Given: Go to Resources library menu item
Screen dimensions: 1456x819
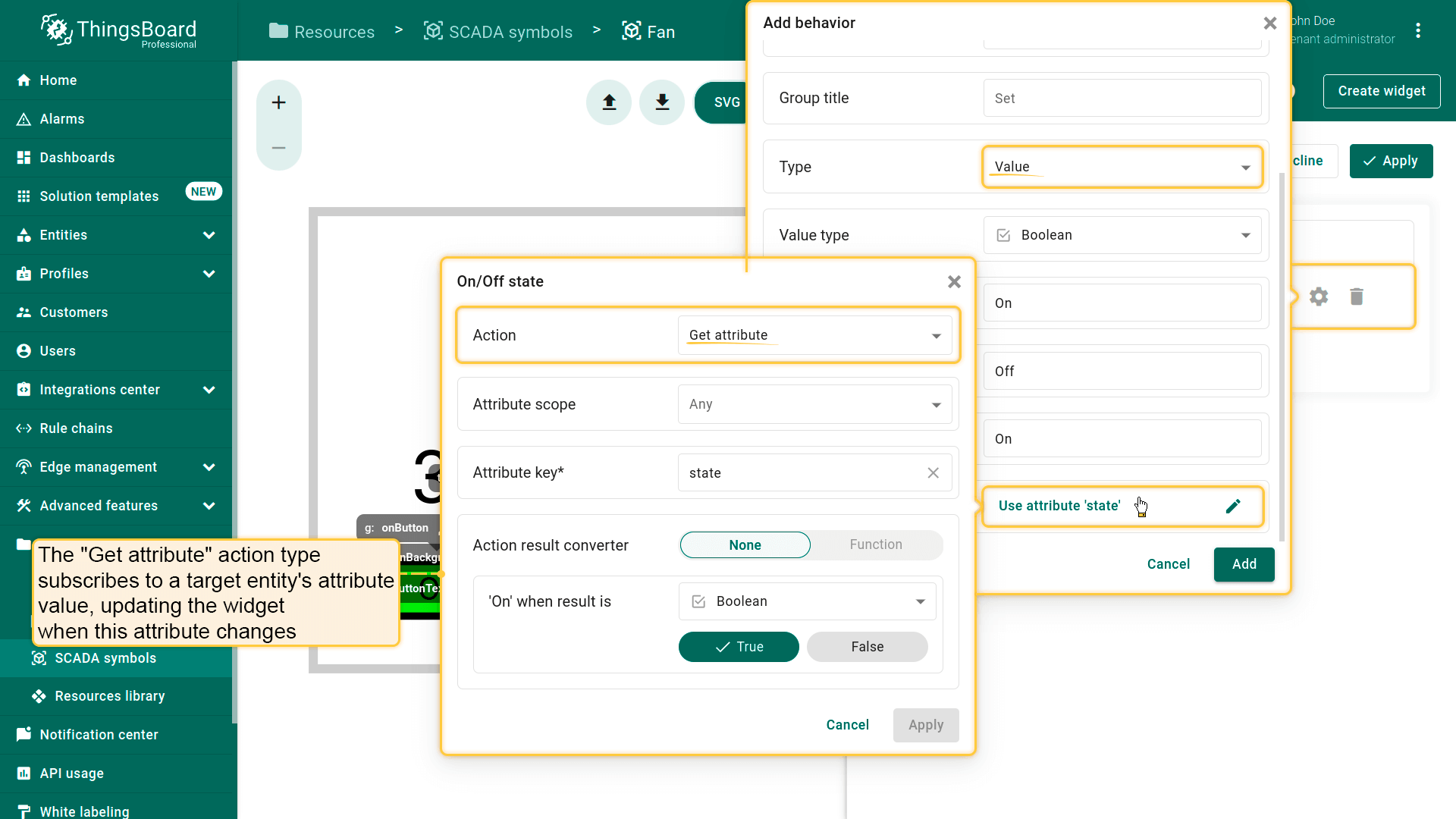Looking at the screenshot, I should click(109, 696).
